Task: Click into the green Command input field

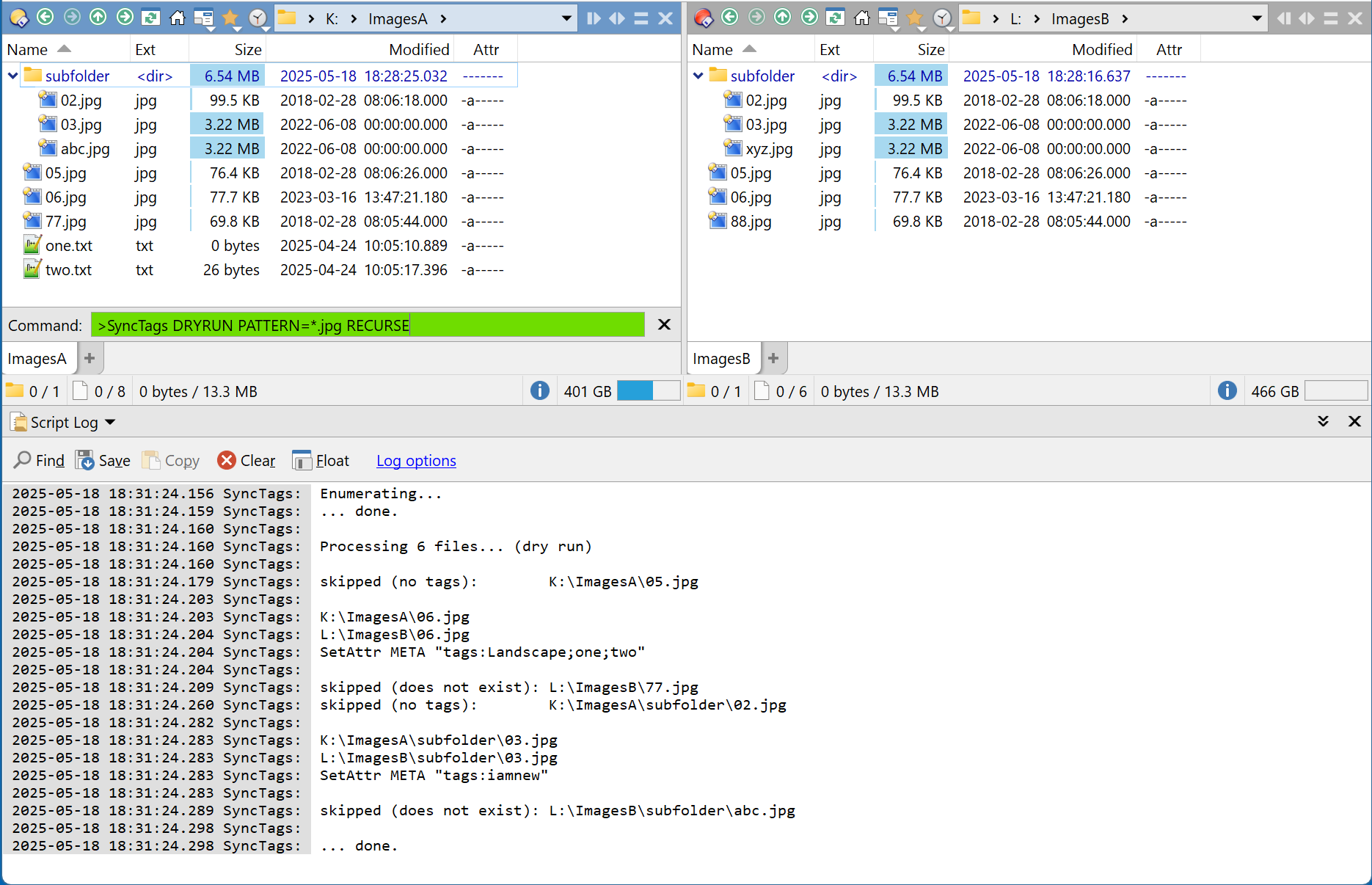Action: 368,325
